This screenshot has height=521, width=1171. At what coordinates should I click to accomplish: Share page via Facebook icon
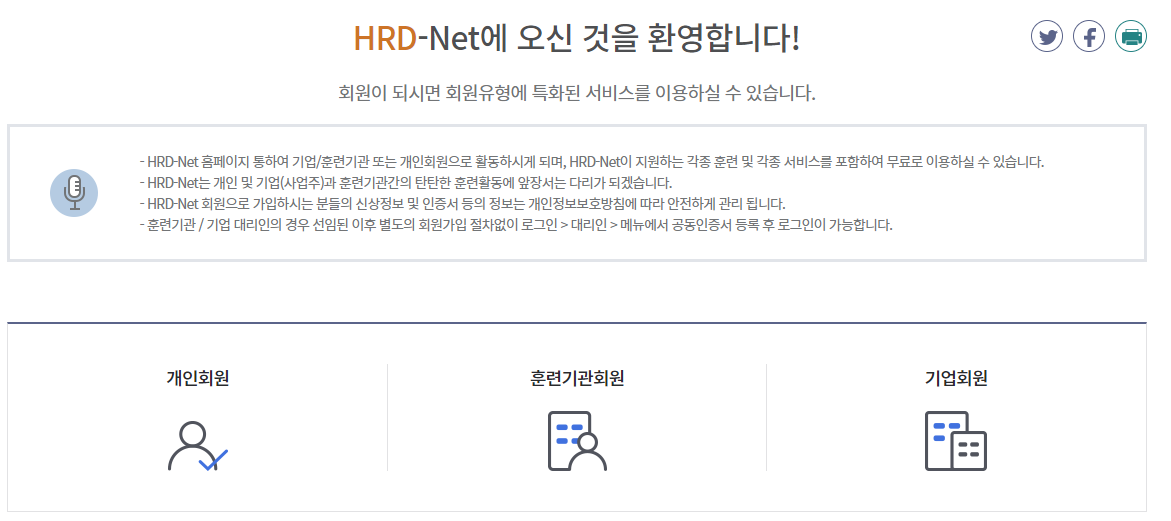click(1089, 36)
